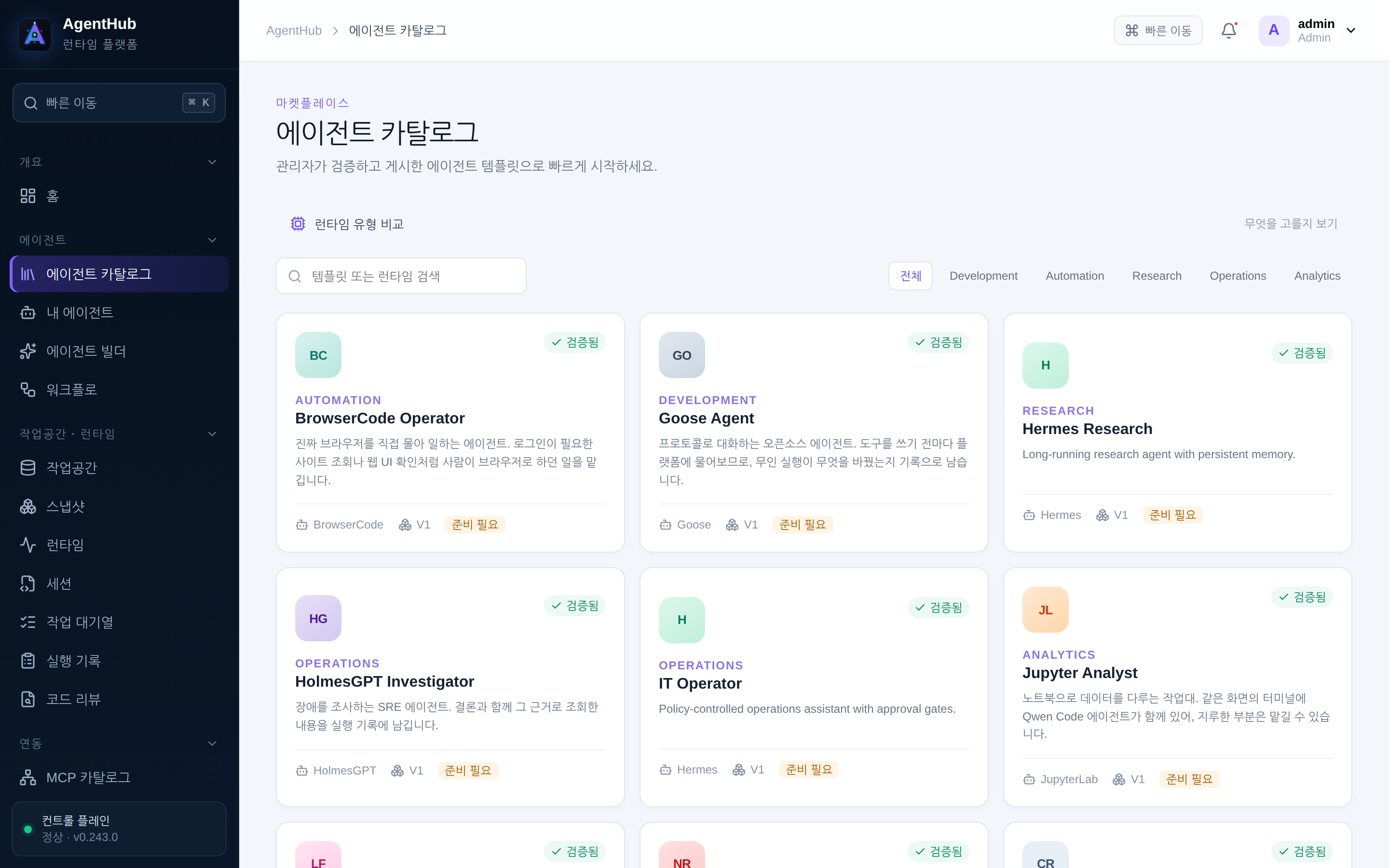The image size is (1389, 868).
Task: Click the 내 에이전트 robot icon
Action: pos(28,312)
